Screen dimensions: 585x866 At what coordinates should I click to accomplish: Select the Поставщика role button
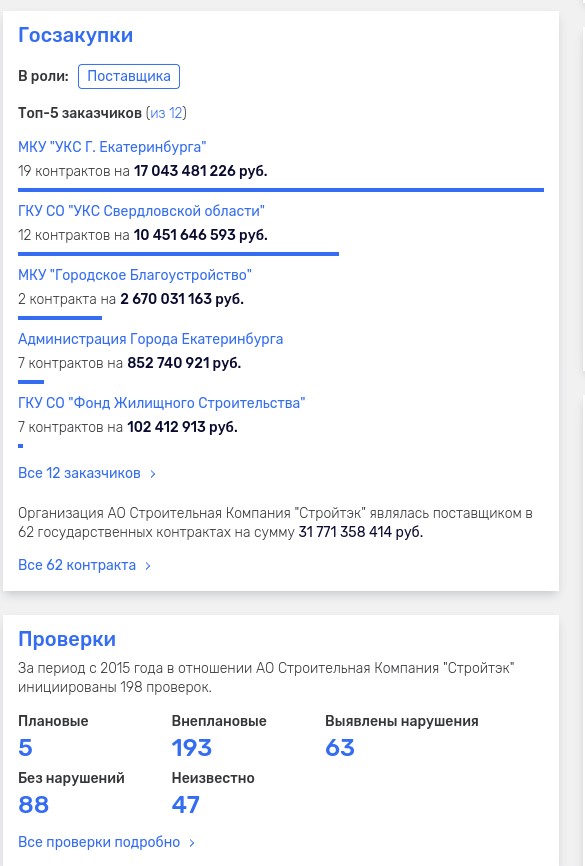pos(129,76)
